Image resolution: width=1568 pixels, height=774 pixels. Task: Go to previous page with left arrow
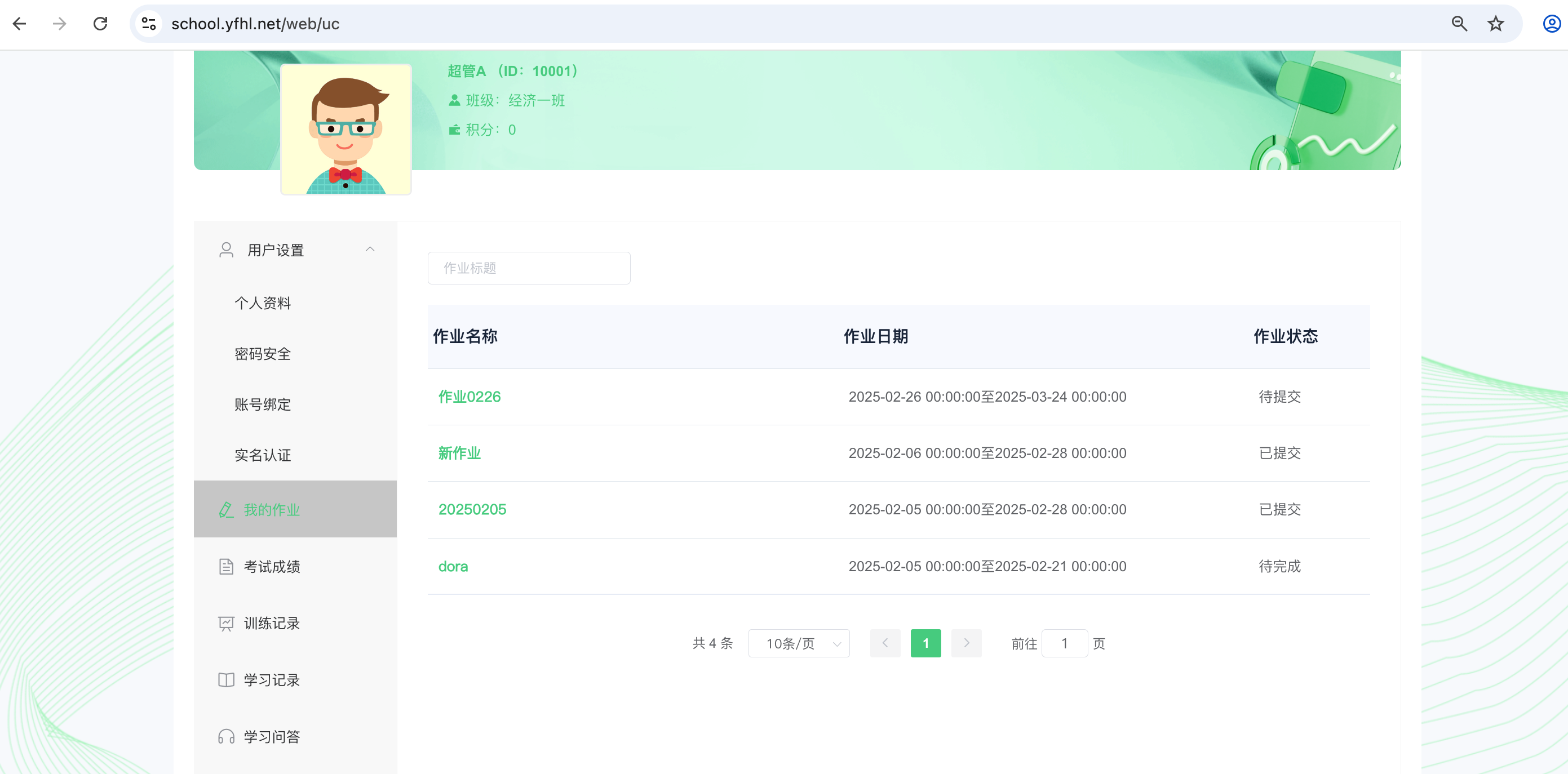[885, 643]
